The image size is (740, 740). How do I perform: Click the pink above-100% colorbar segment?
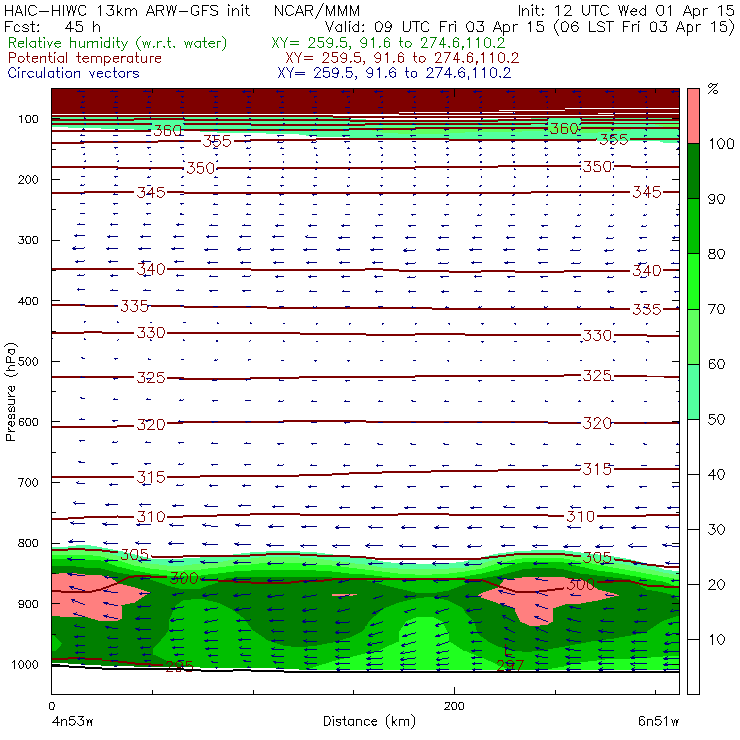(693, 116)
